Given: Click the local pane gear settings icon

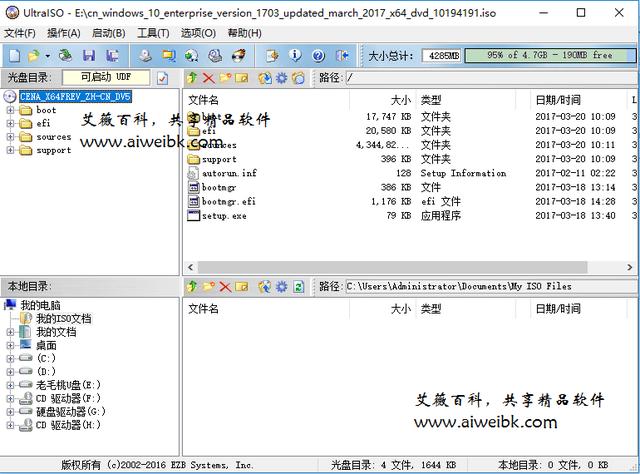Looking at the screenshot, I should [x=282, y=287].
